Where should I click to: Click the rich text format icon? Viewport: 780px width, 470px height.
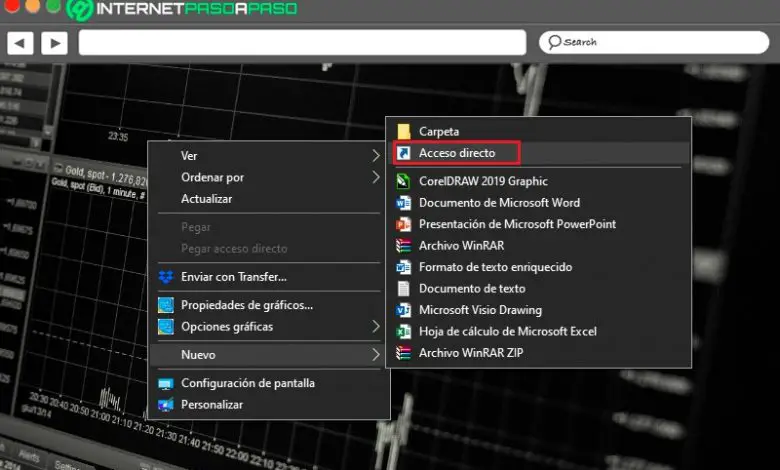tap(403, 267)
